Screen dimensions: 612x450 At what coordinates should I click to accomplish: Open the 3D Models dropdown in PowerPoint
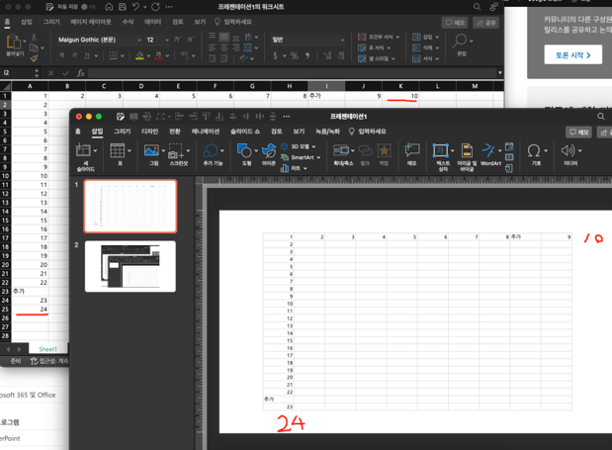(313, 147)
